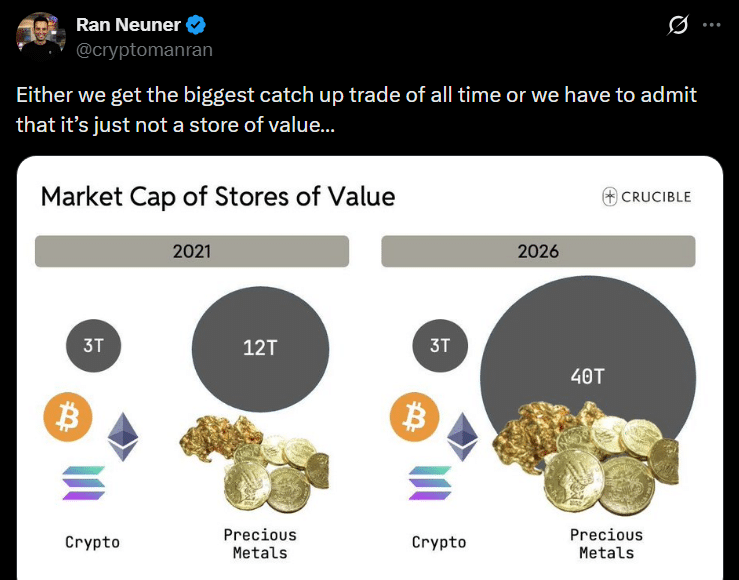This screenshot has height=580, width=739.
Task: Click the 2021 Ethereum logo
Action: point(124,435)
